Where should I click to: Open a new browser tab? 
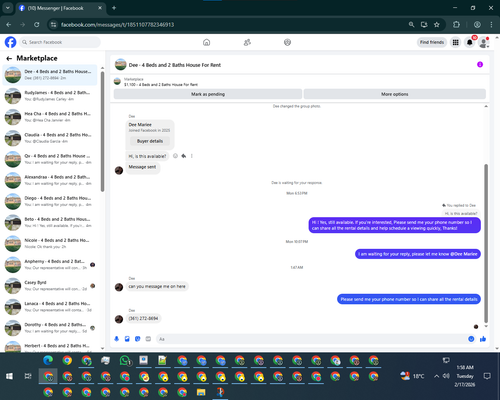point(114,8)
